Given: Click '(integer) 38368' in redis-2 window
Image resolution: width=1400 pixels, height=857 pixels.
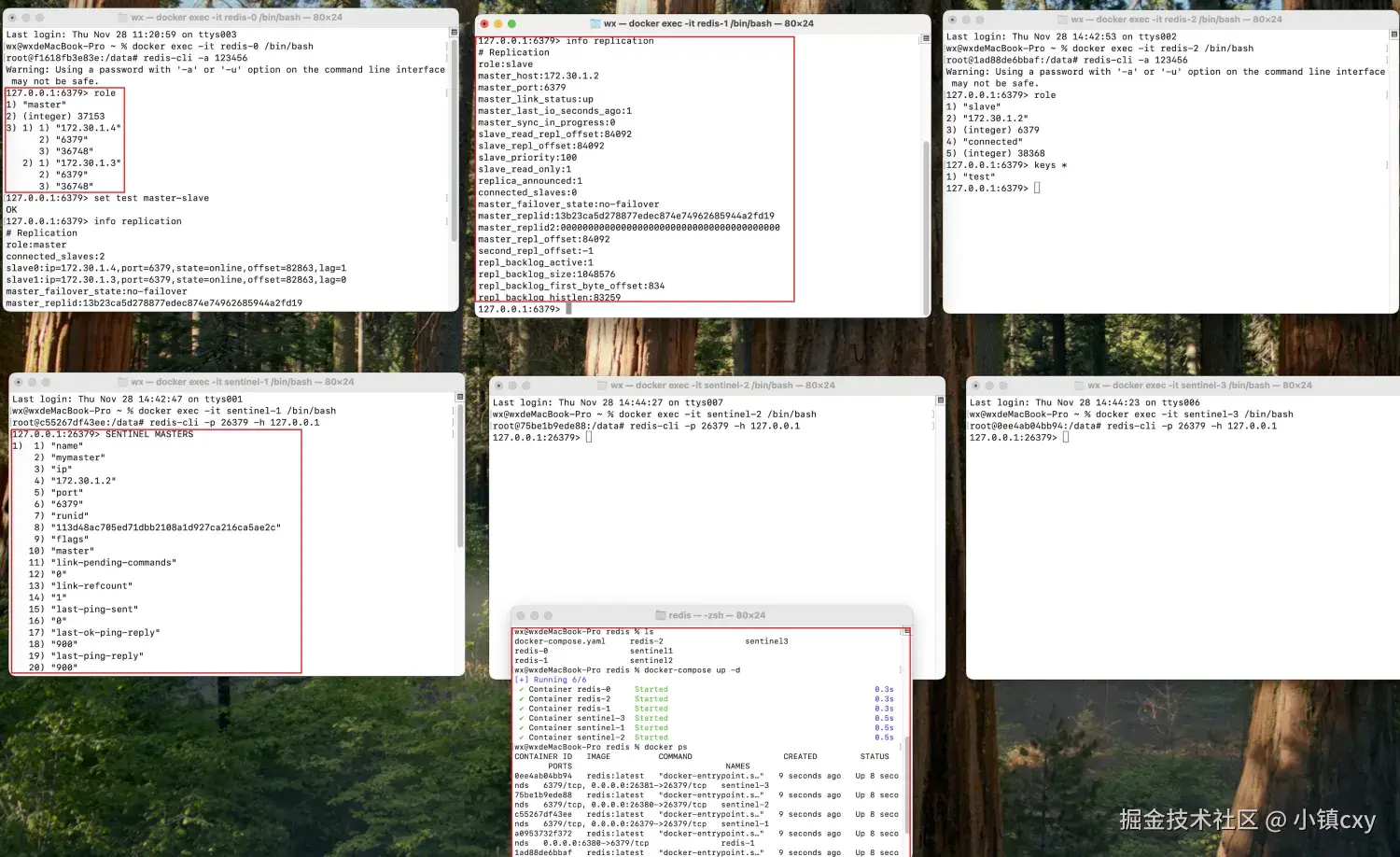Looking at the screenshot, I should point(1003,153).
